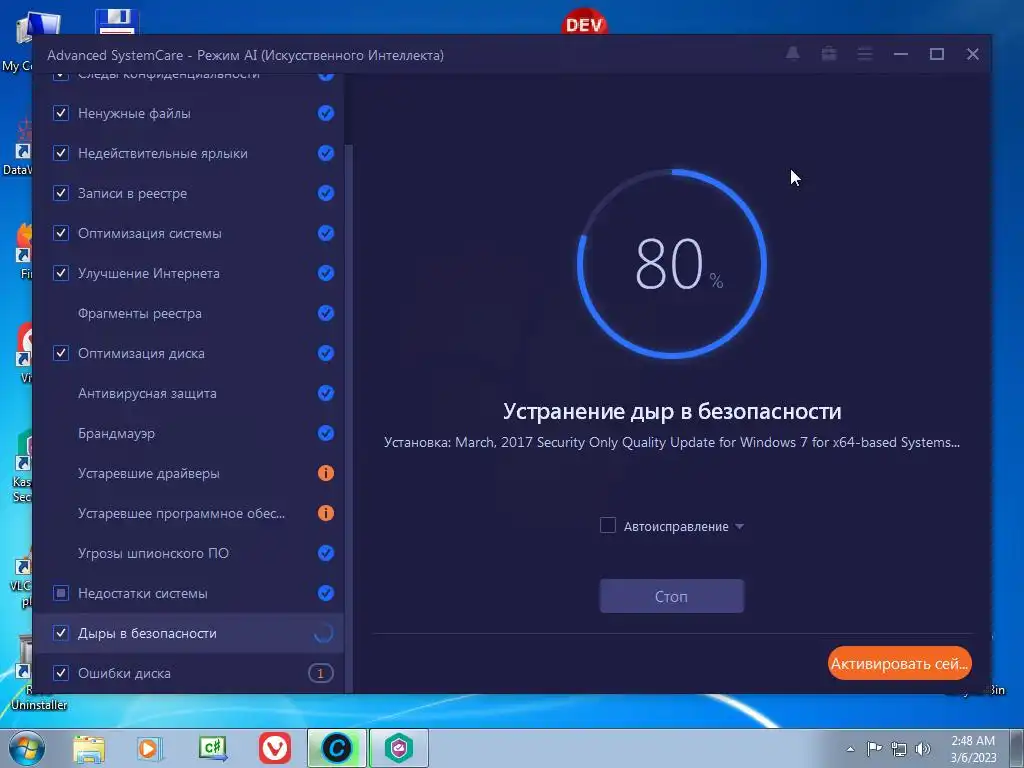Select the Устаревшие драйверы list item
1024x768 pixels.
pyautogui.click(x=188, y=473)
